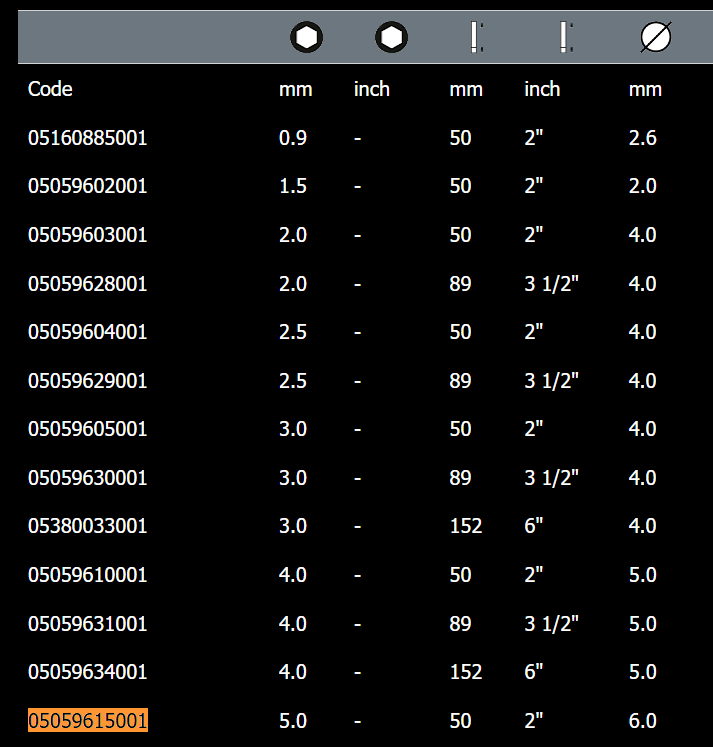Click 5.0 diameter in row 05059634001

click(x=643, y=672)
